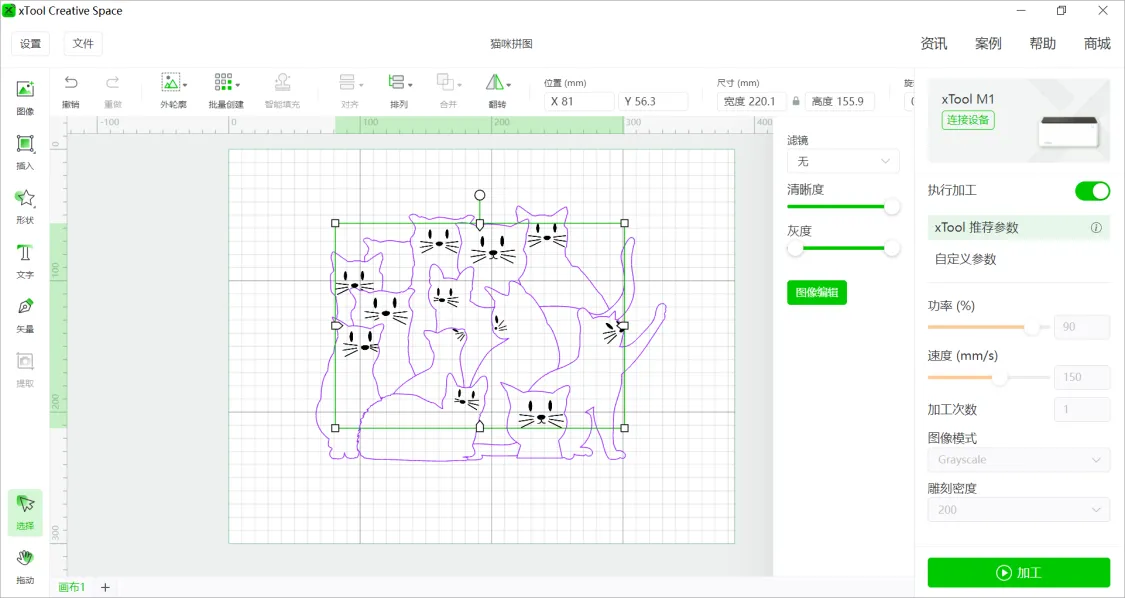Open the 雕刻密度 200 dropdown

coord(1019,510)
